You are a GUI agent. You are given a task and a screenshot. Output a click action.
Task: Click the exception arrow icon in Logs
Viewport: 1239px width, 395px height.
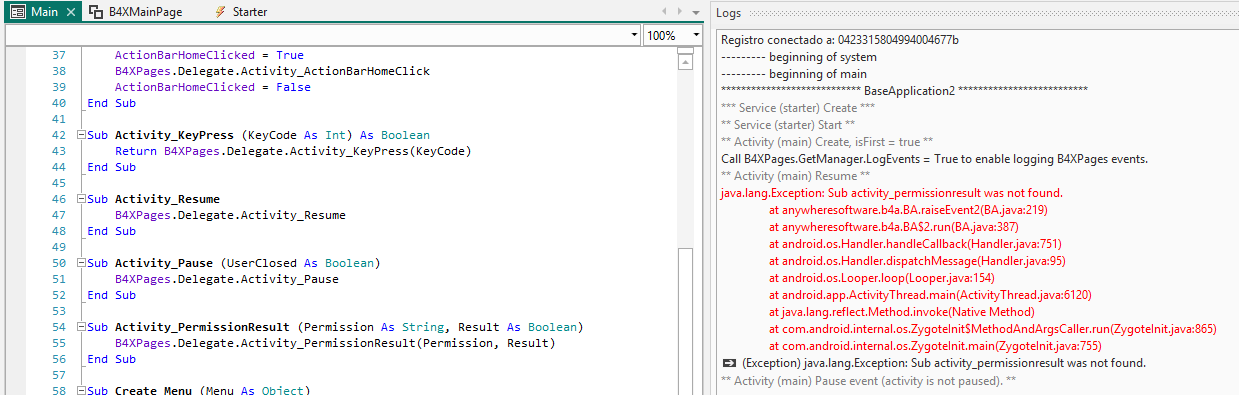pos(728,363)
